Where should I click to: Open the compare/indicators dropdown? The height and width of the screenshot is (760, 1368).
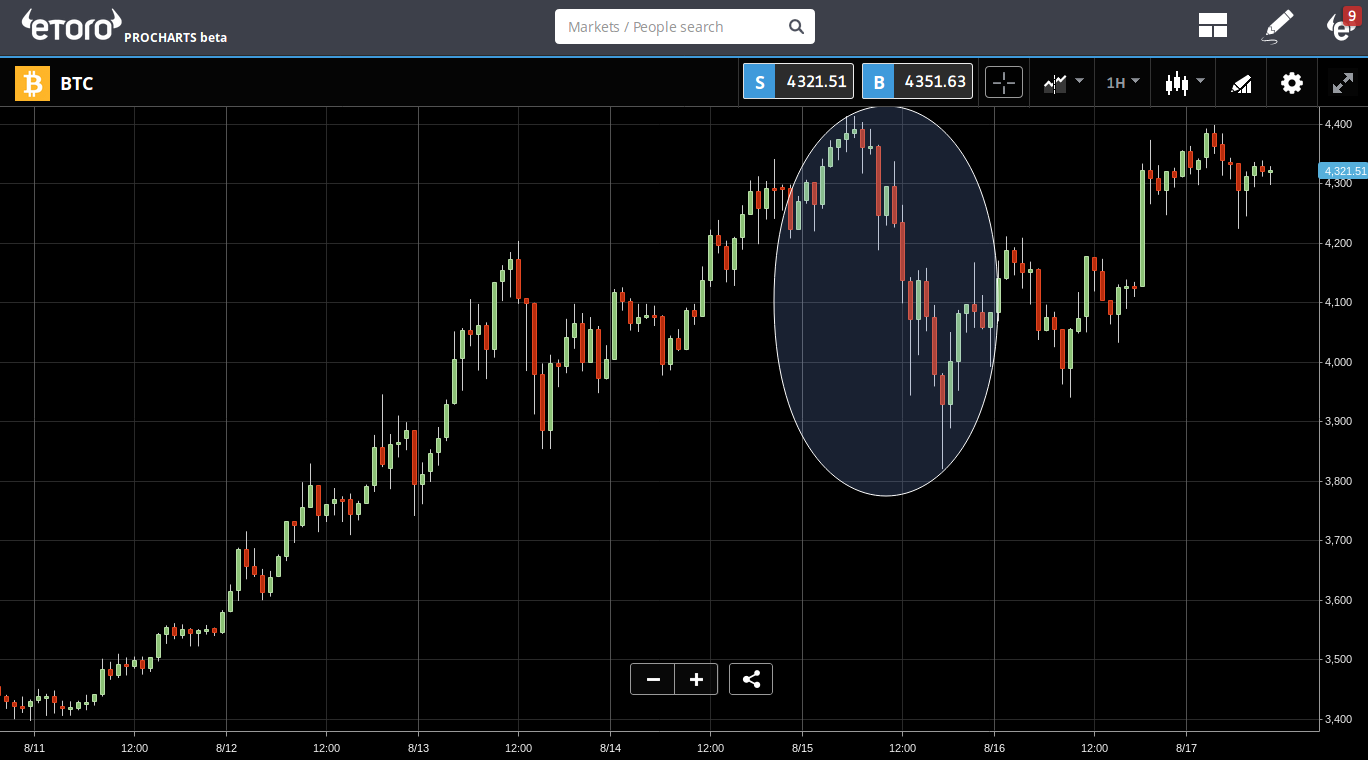(x=1063, y=82)
